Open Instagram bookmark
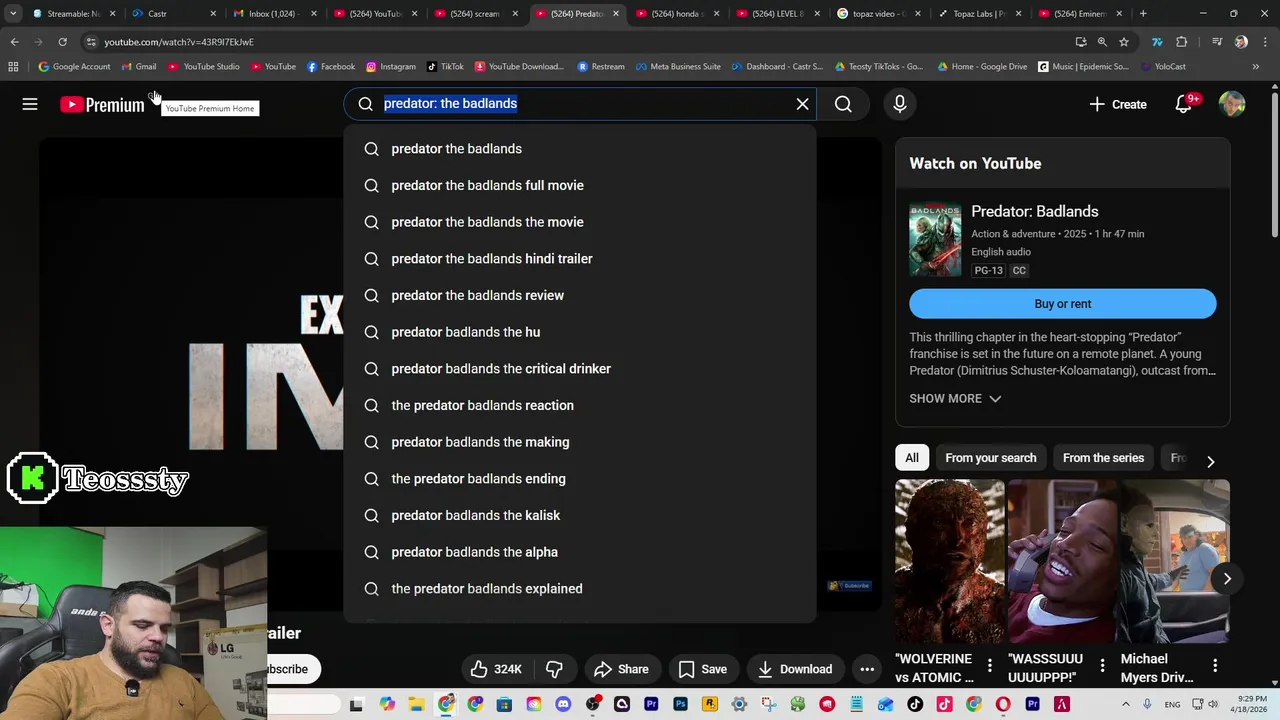 [x=390, y=67]
